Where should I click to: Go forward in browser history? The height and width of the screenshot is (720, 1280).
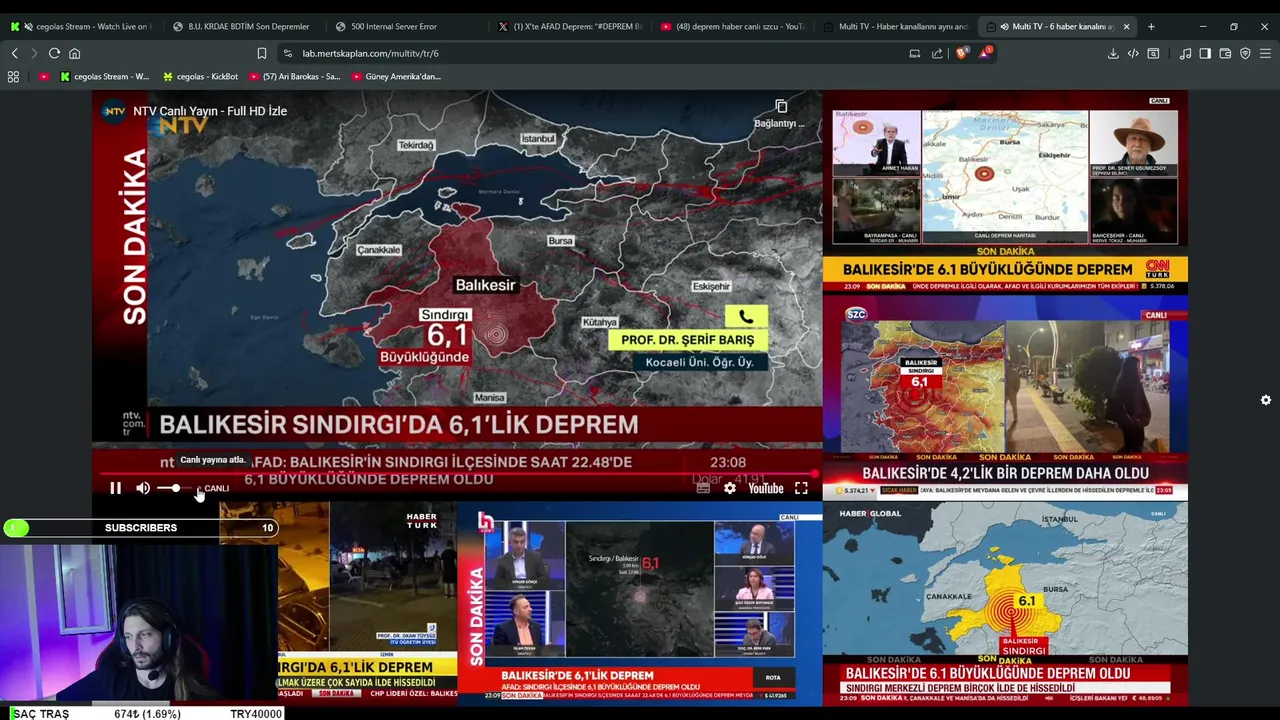[x=33, y=53]
